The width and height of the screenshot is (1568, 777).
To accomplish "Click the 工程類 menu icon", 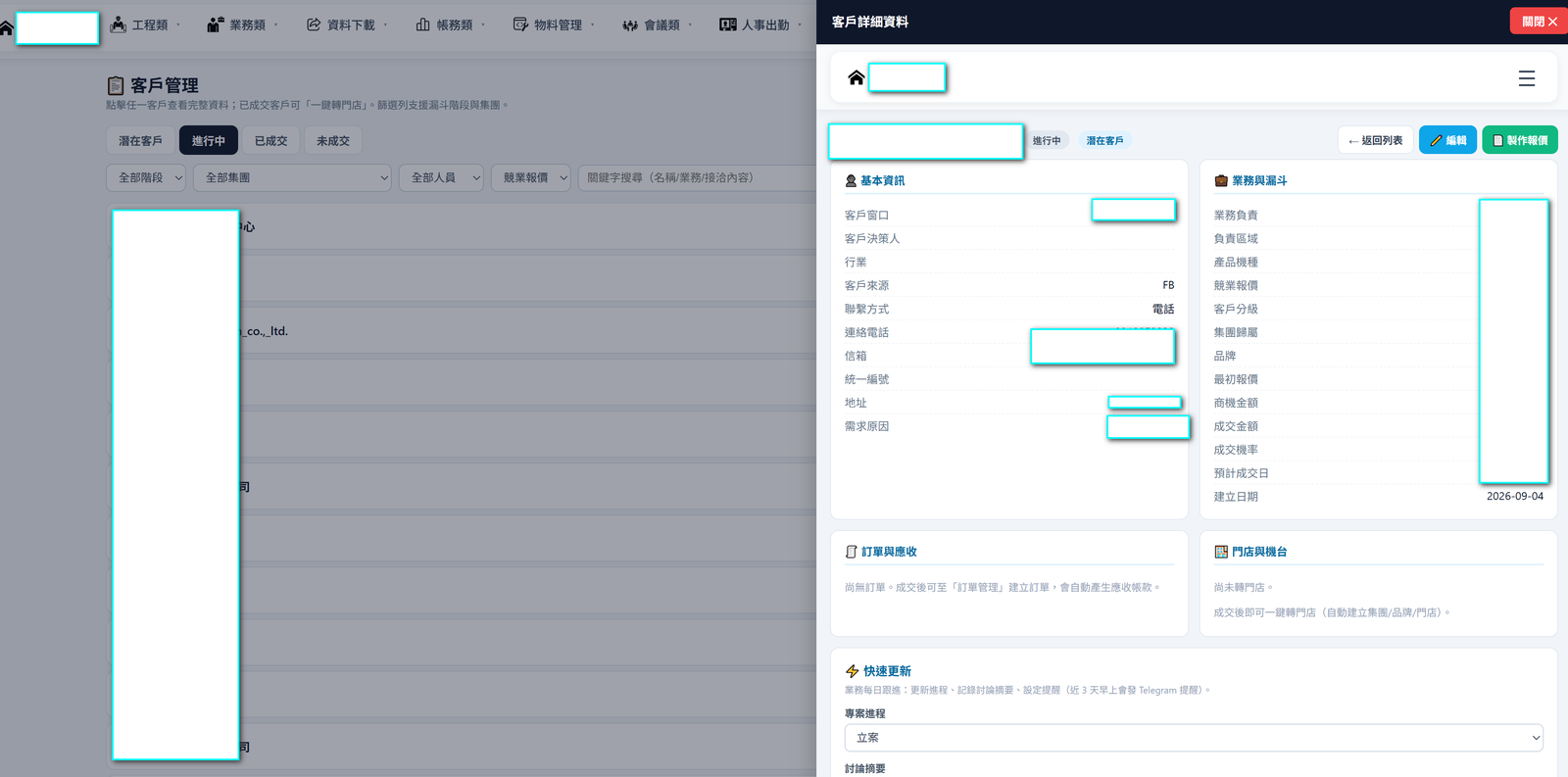I will click(x=119, y=24).
